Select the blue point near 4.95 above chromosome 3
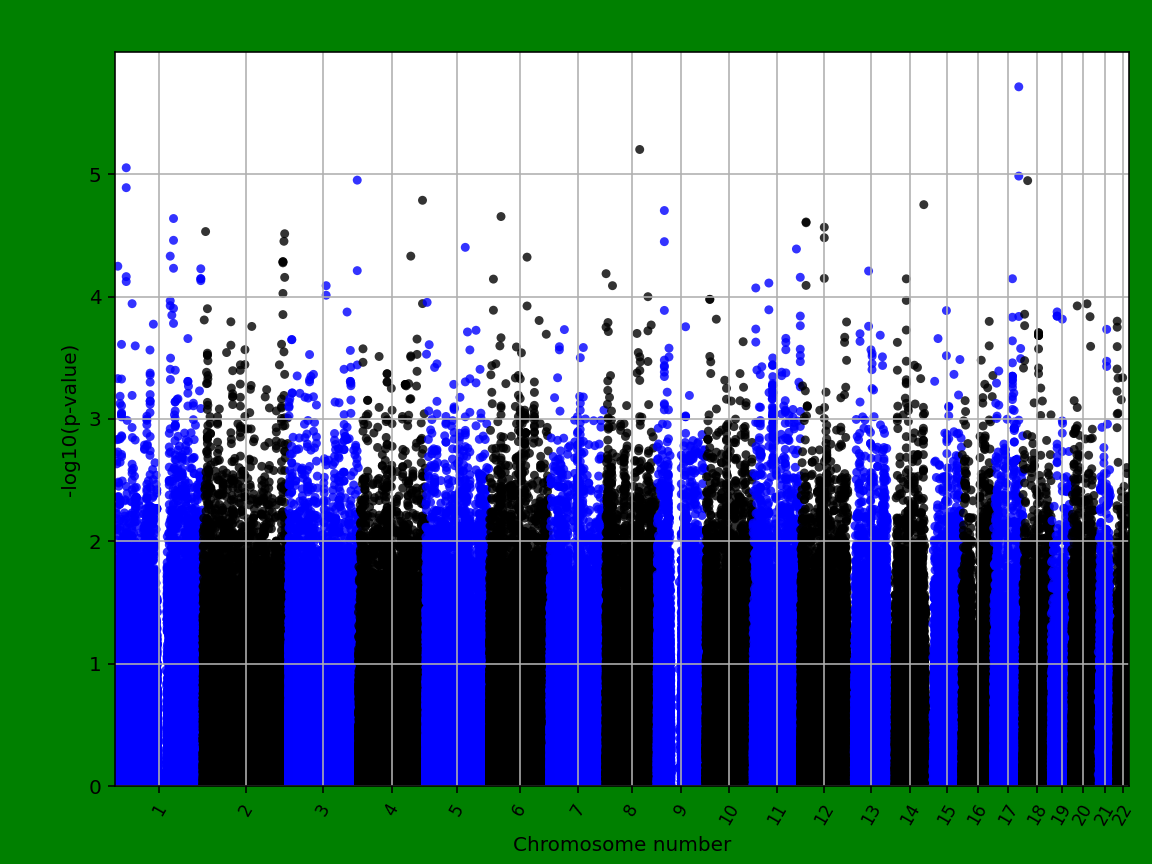 point(357,180)
